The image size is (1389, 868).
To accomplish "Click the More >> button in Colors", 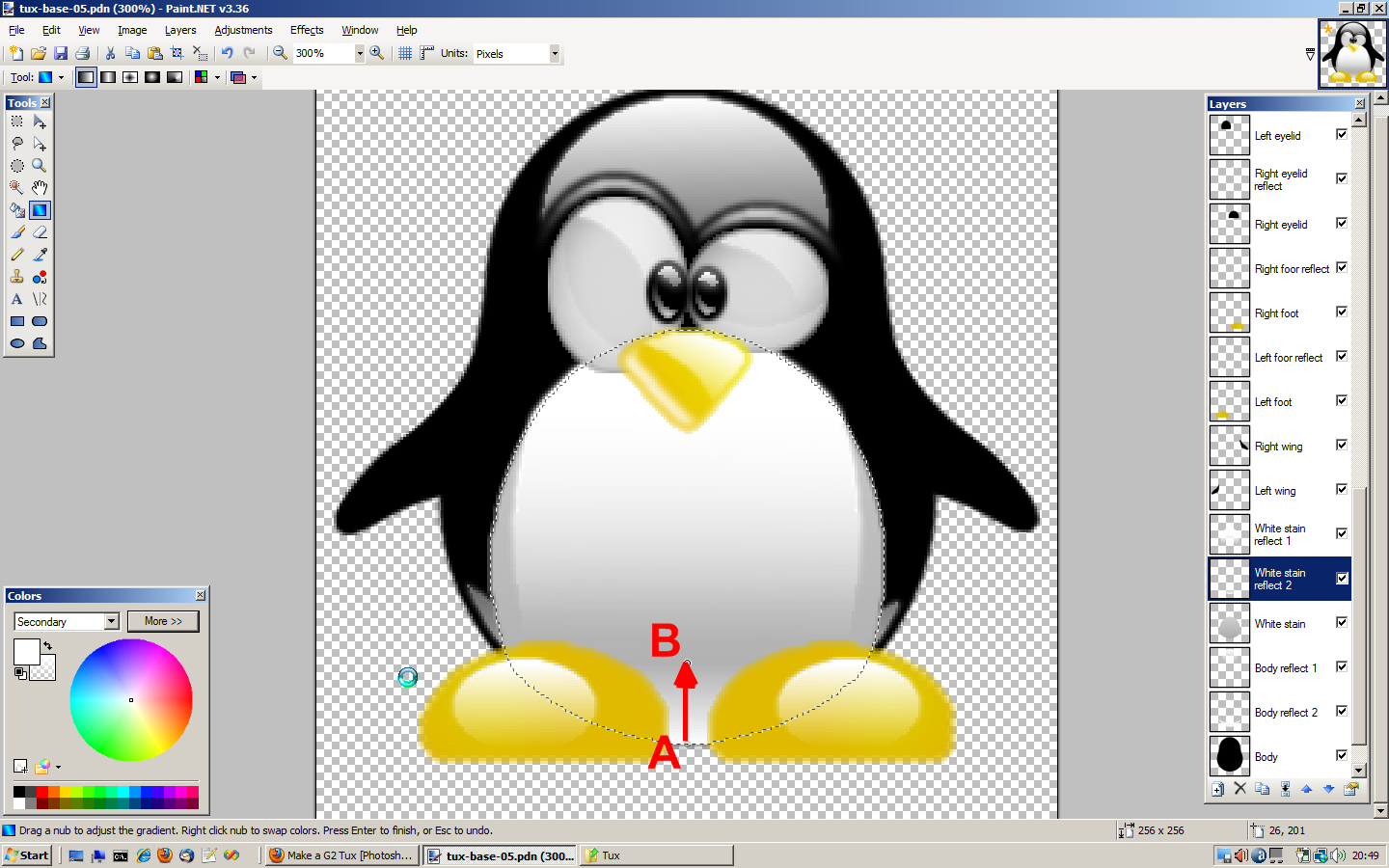I will (163, 621).
